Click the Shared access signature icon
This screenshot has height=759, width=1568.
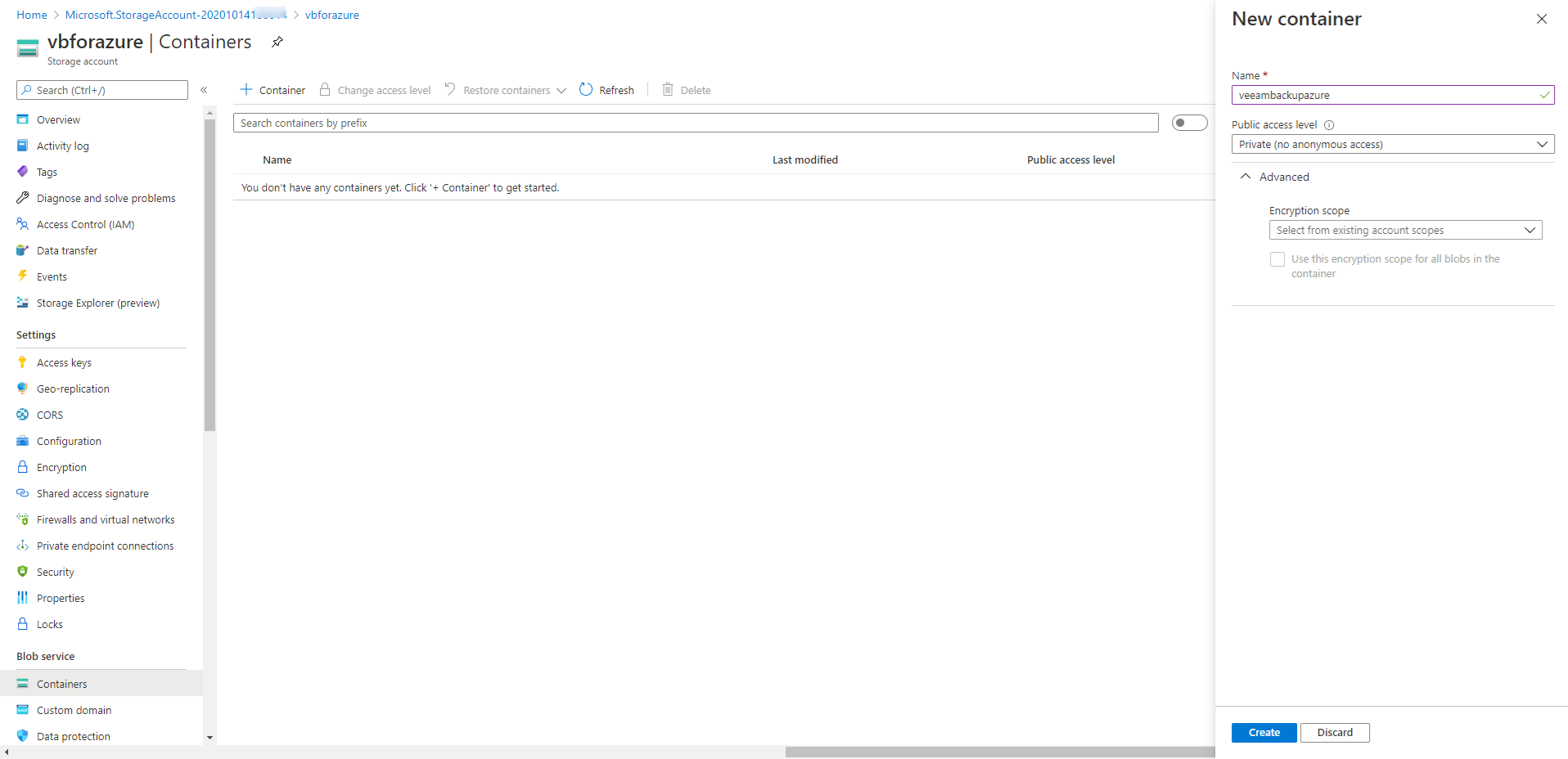23,493
